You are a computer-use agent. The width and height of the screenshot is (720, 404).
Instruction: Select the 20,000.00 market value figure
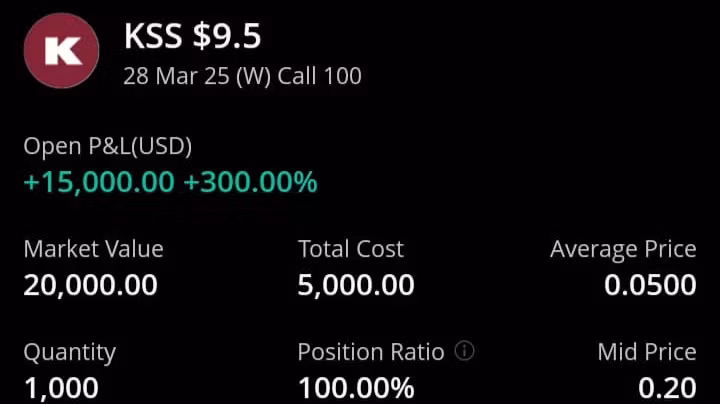click(x=90, y=285)
